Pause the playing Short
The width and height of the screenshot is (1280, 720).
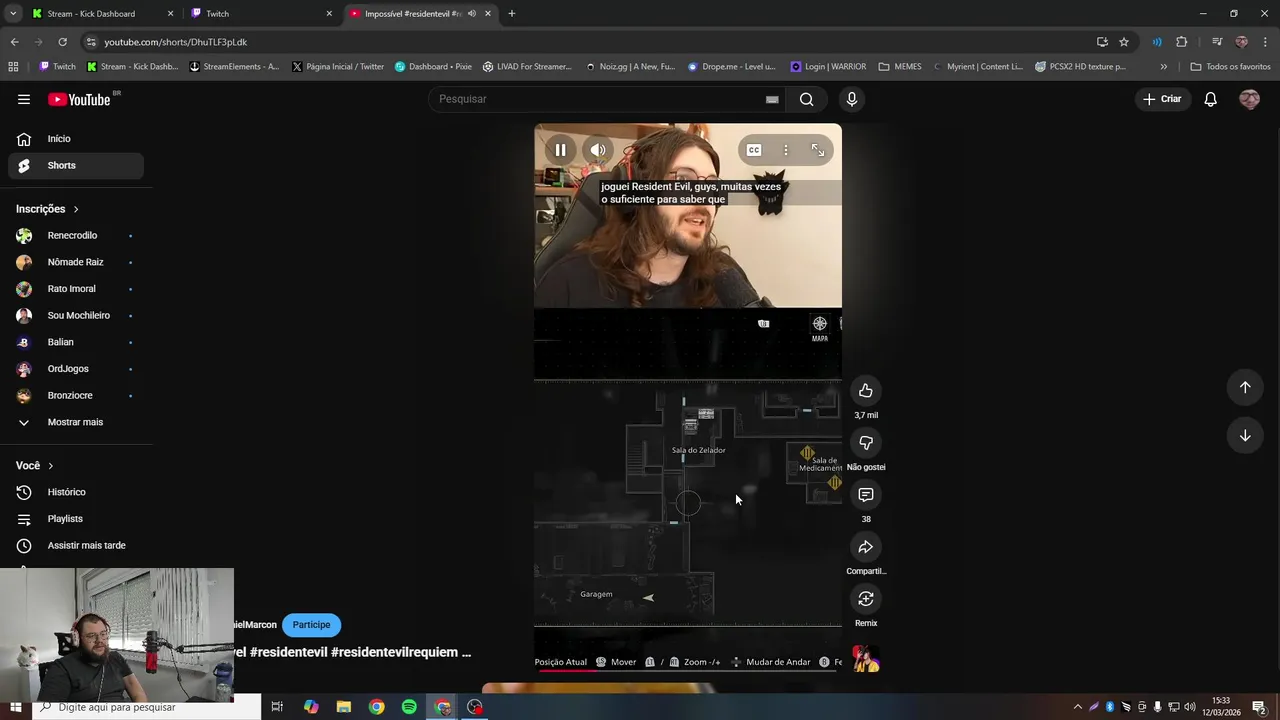pos(561,150)
